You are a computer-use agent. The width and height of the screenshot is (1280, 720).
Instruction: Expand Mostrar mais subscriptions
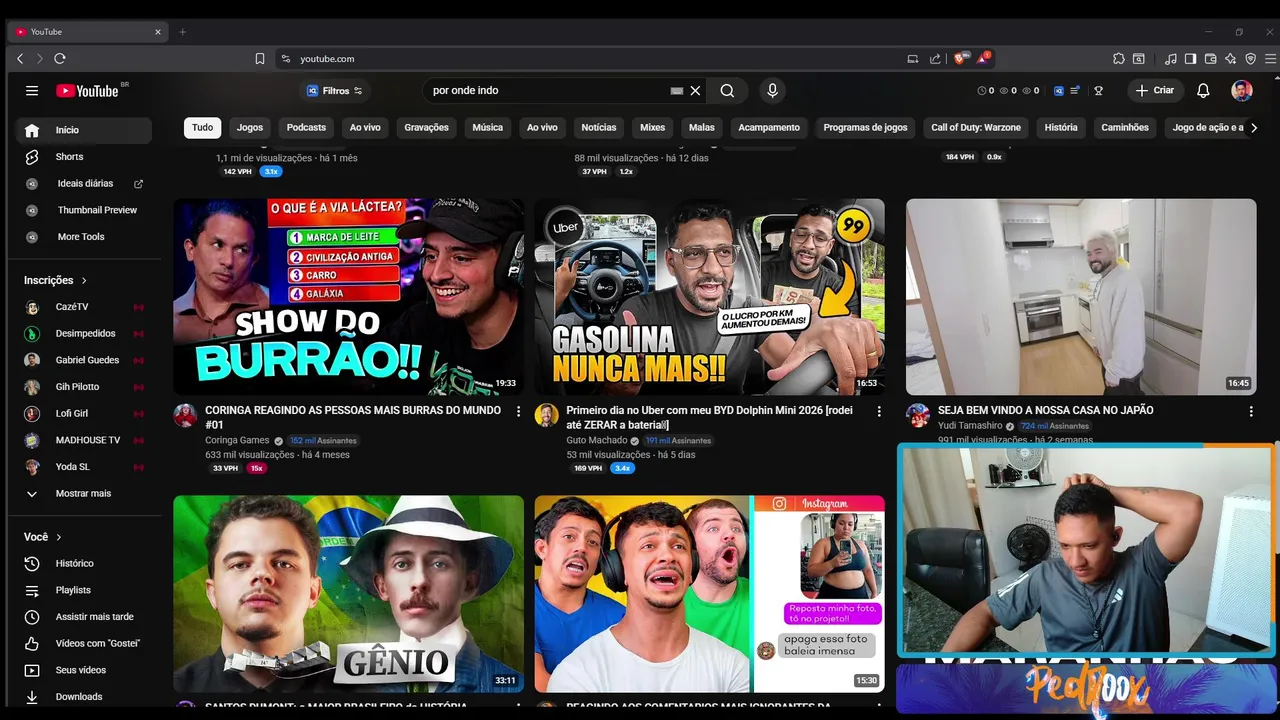(84, 494)
